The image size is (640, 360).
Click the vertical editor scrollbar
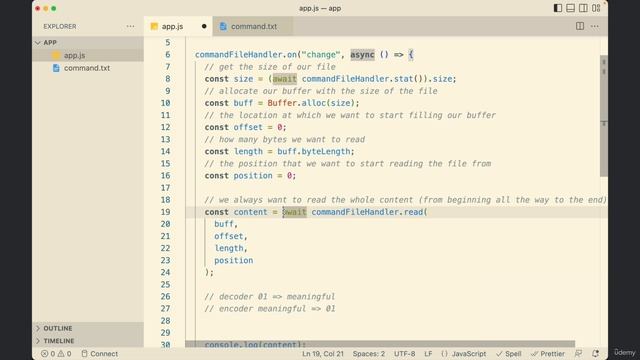coord(604,116)
